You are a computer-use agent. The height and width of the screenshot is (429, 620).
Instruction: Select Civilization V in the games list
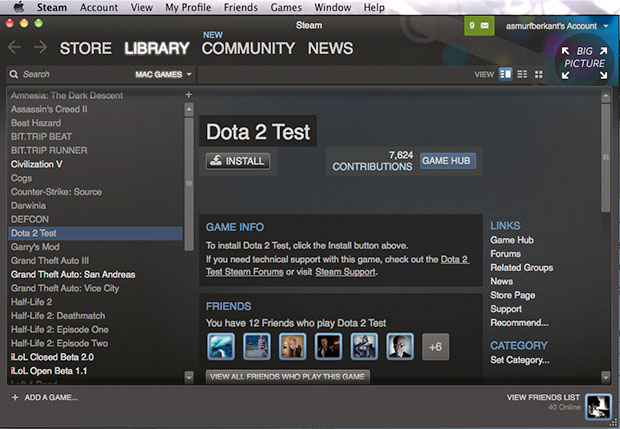pos(95,164)
